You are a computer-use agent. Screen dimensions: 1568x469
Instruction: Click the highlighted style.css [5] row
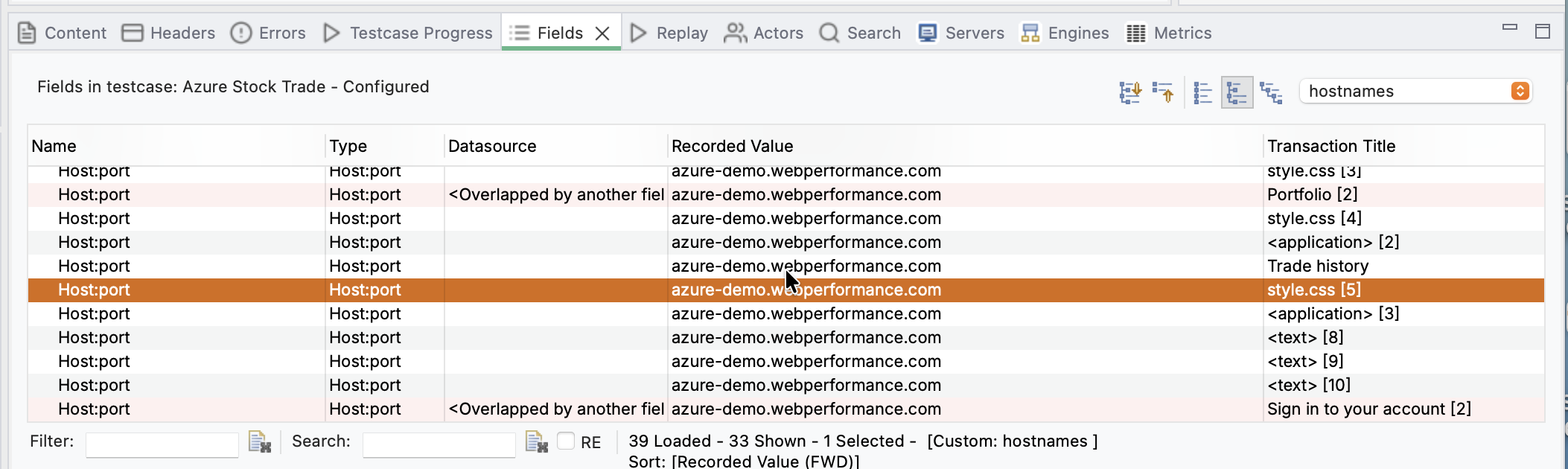786,290
